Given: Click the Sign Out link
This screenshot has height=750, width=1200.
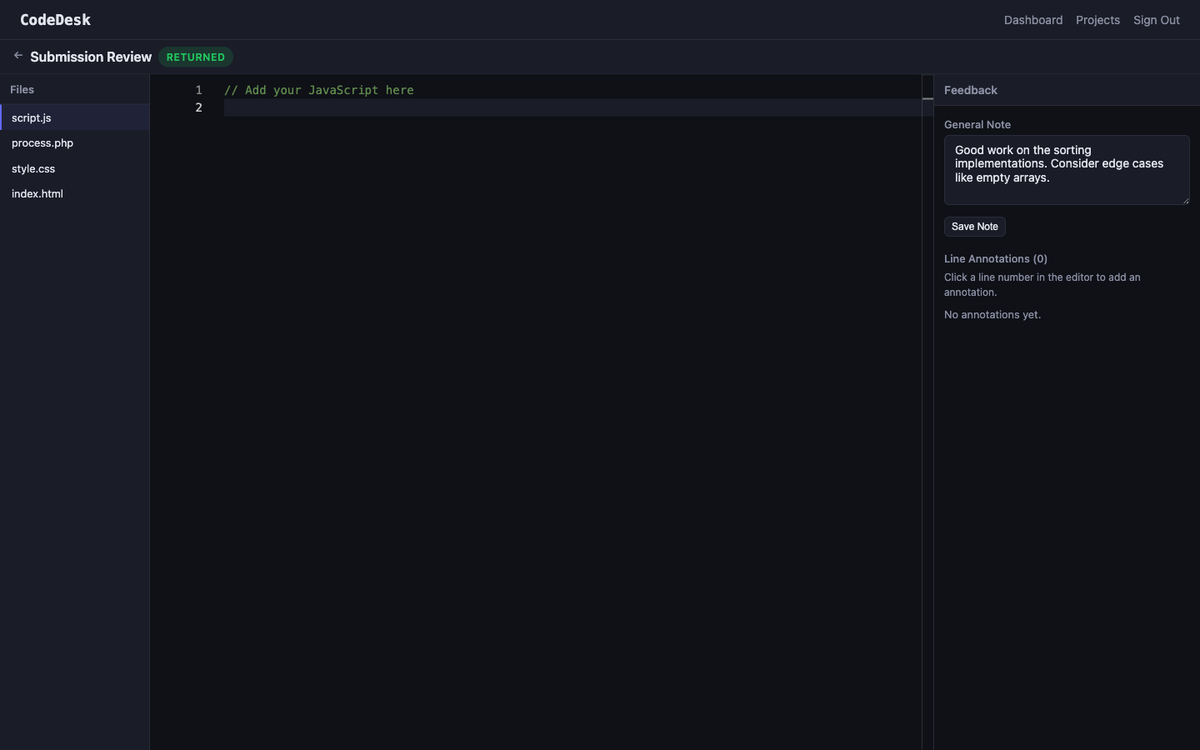Looking at the screenshot, I should [1156, 20].
